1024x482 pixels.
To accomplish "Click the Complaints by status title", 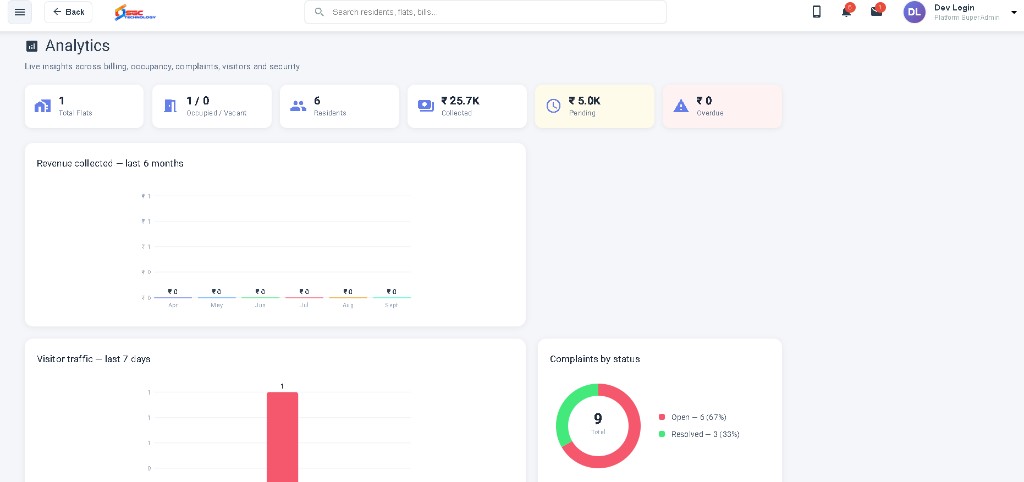I will point(594,359).
